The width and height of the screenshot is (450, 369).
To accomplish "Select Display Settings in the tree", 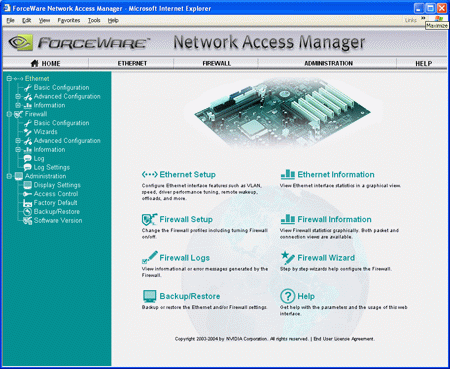I will 57,185.
